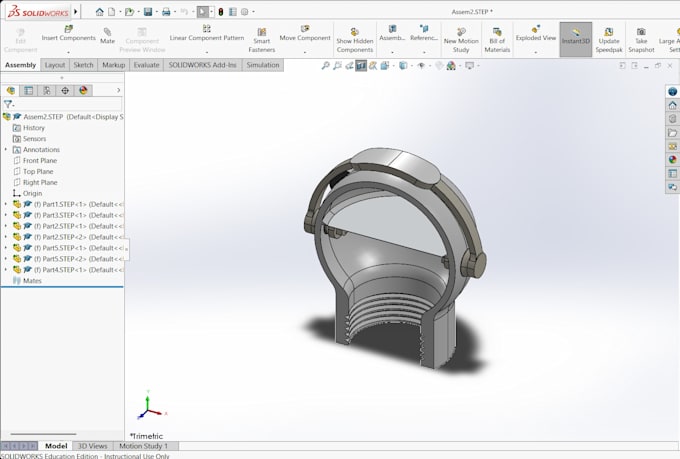Image resolution: width=680 pixels, height=459 pixels.
Task: Open the Motion Study 1 tab
Action: pyautogui.click(x=144, y=446)
